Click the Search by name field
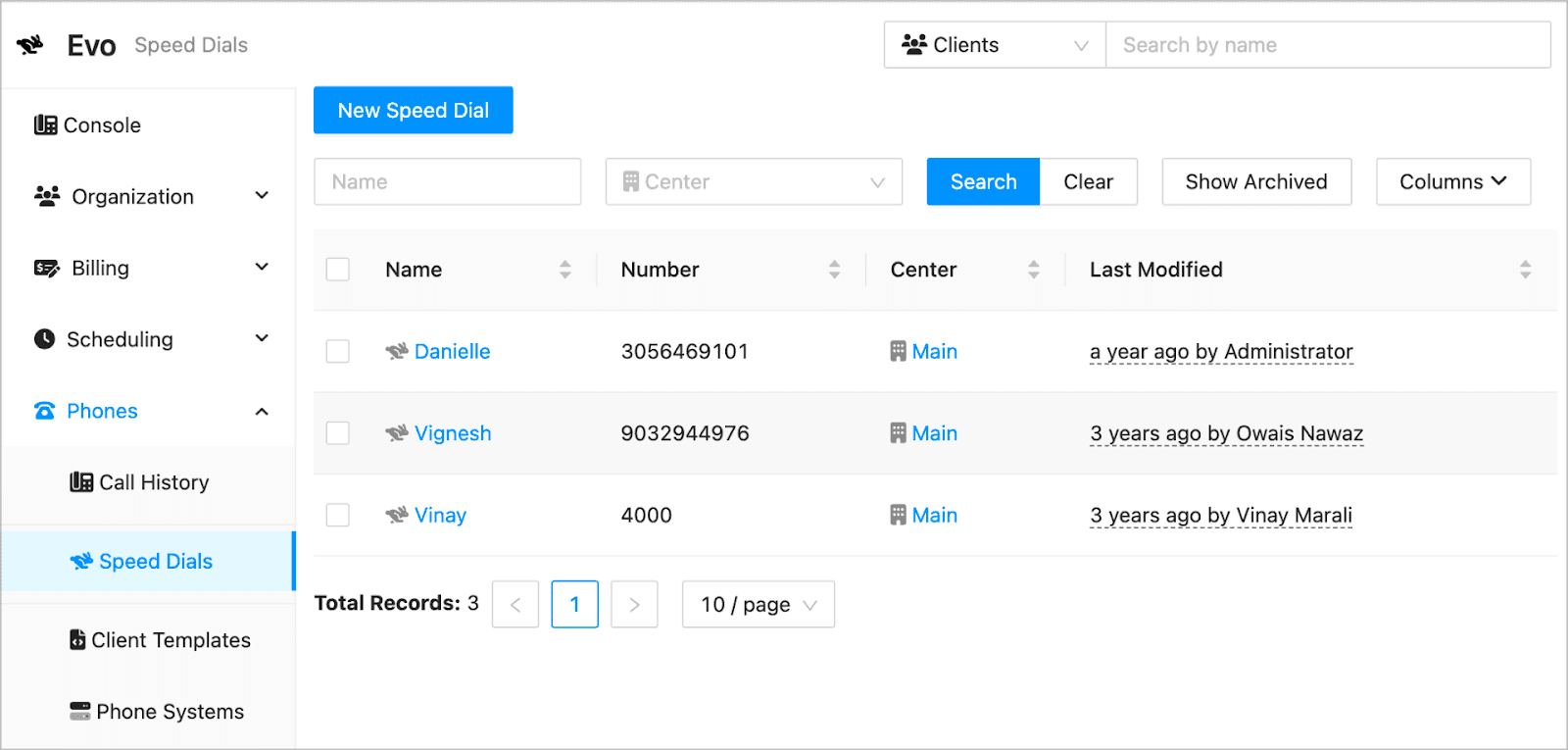The image size is (1568, 750). click(x=1328, y=45)
